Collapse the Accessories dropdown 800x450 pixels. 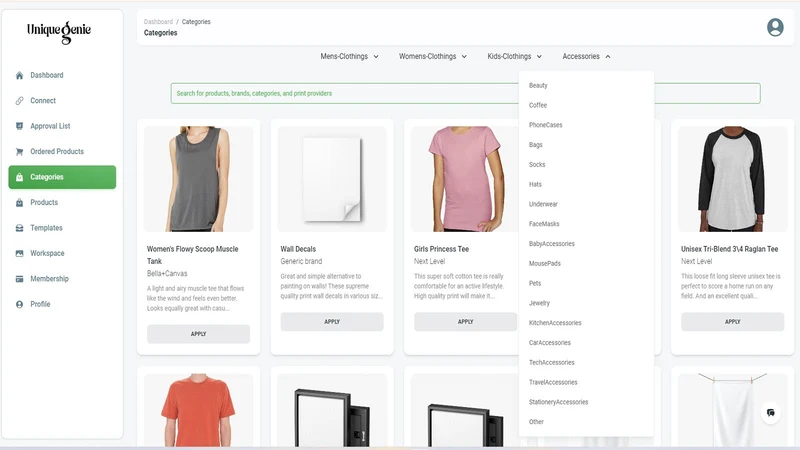pos(586,56)
